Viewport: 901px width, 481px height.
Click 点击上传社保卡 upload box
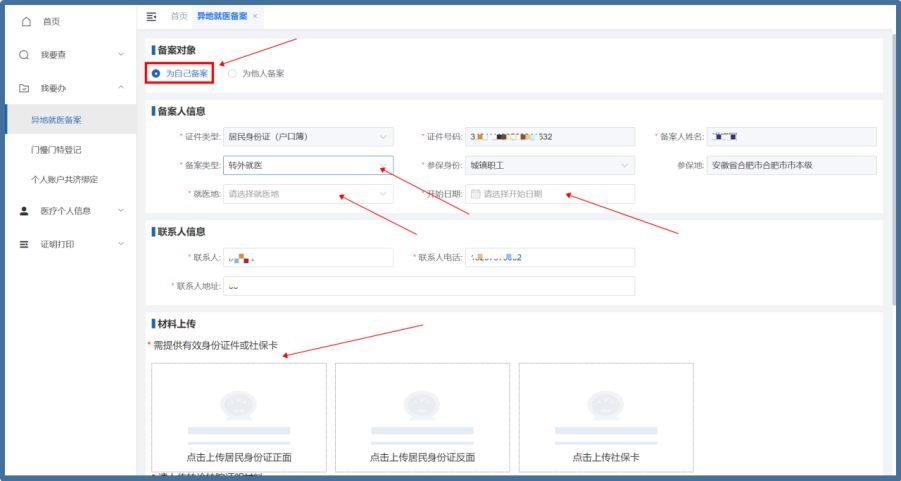pyautogui.click(x=605, y=417)
